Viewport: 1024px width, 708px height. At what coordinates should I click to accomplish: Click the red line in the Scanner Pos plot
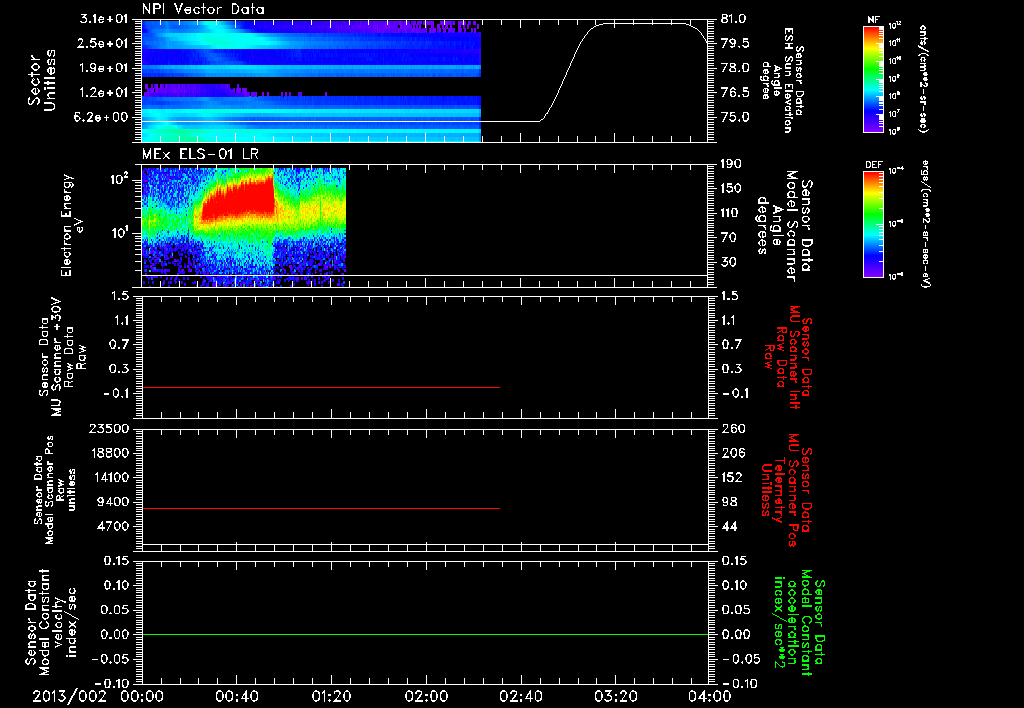click(321, 508)
